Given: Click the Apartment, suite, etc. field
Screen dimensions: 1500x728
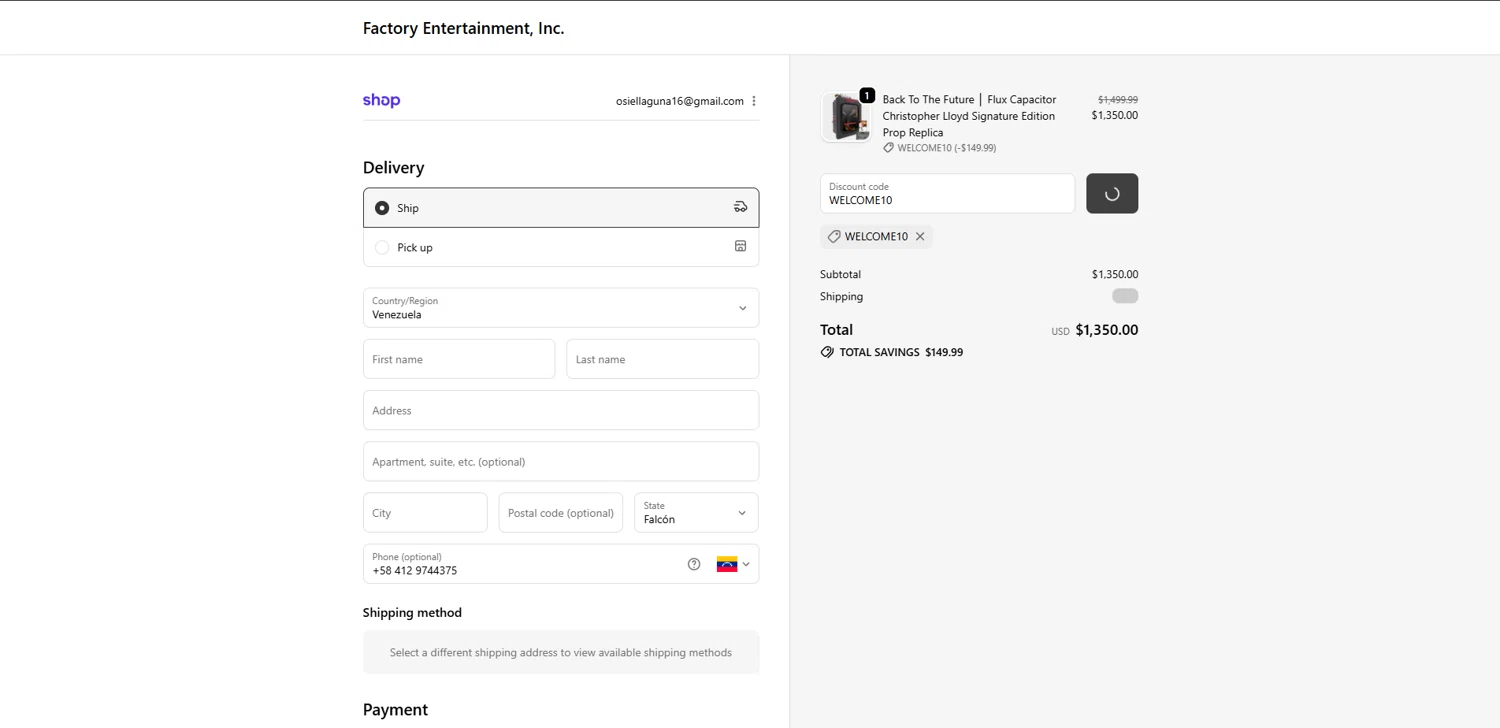Looking at the screenshot, I should click(561, 462).
